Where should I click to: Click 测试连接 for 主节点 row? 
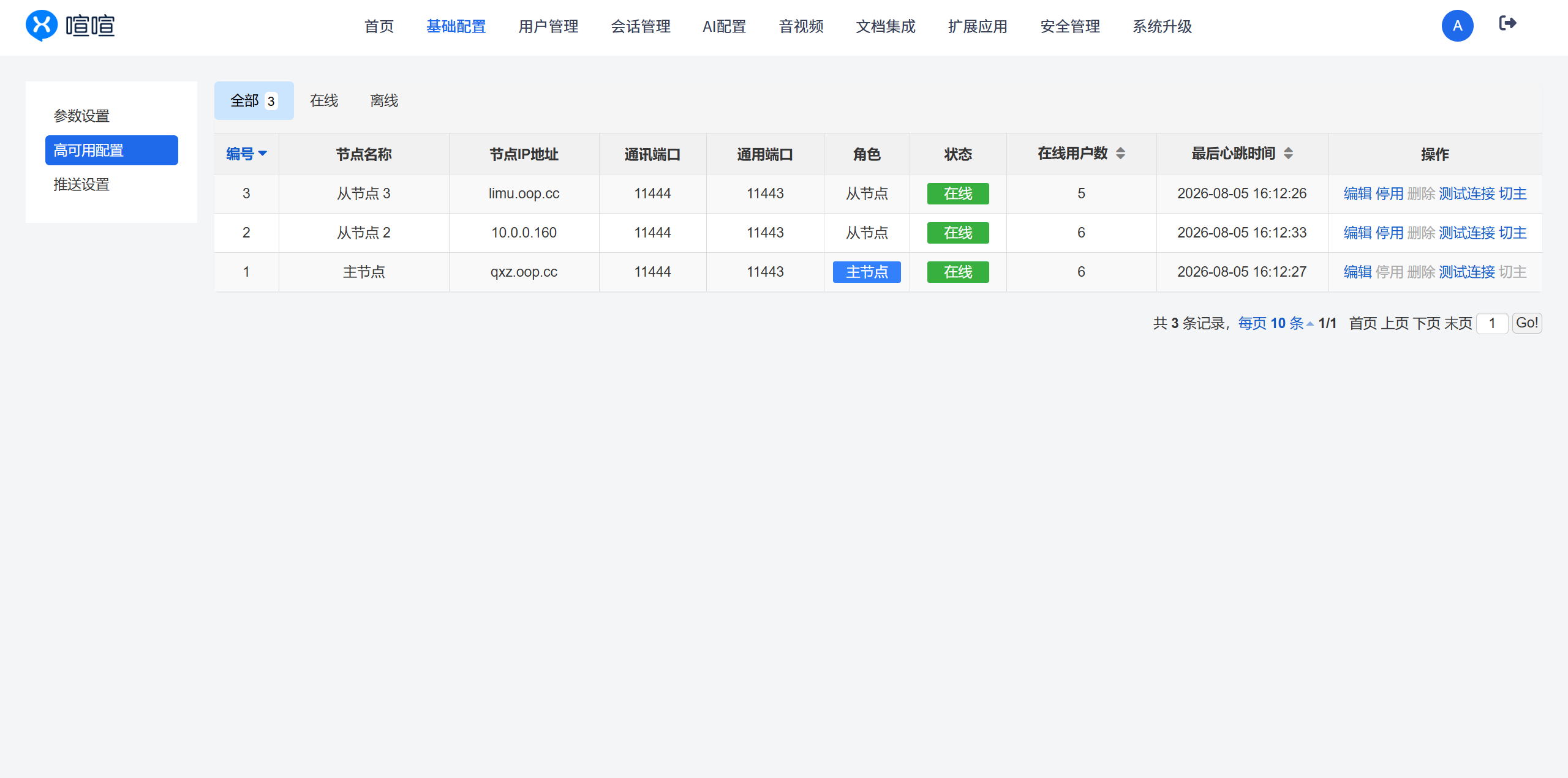point(1467,272)
